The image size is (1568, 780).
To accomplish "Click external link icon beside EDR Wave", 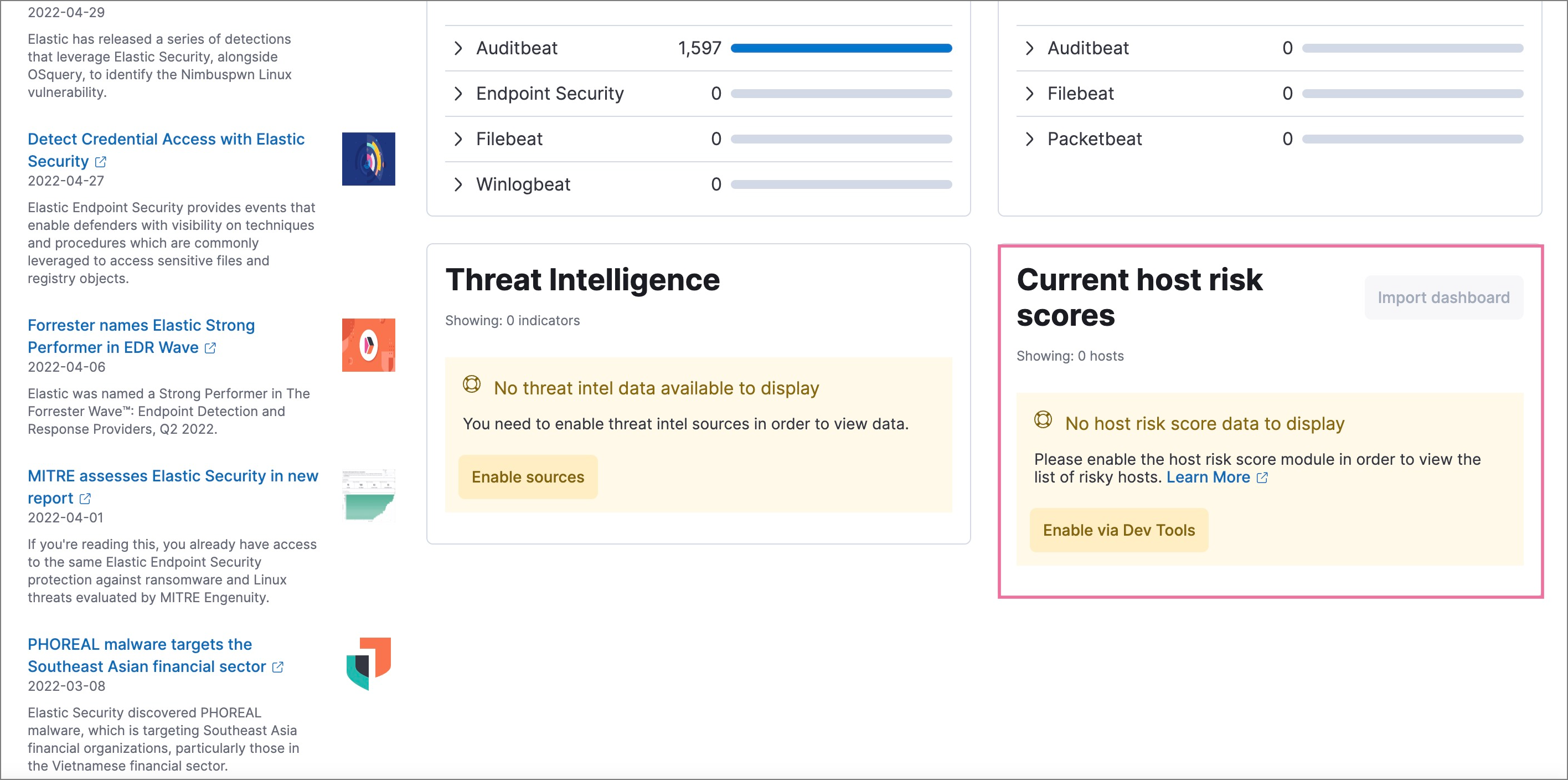I will (210, 348).
